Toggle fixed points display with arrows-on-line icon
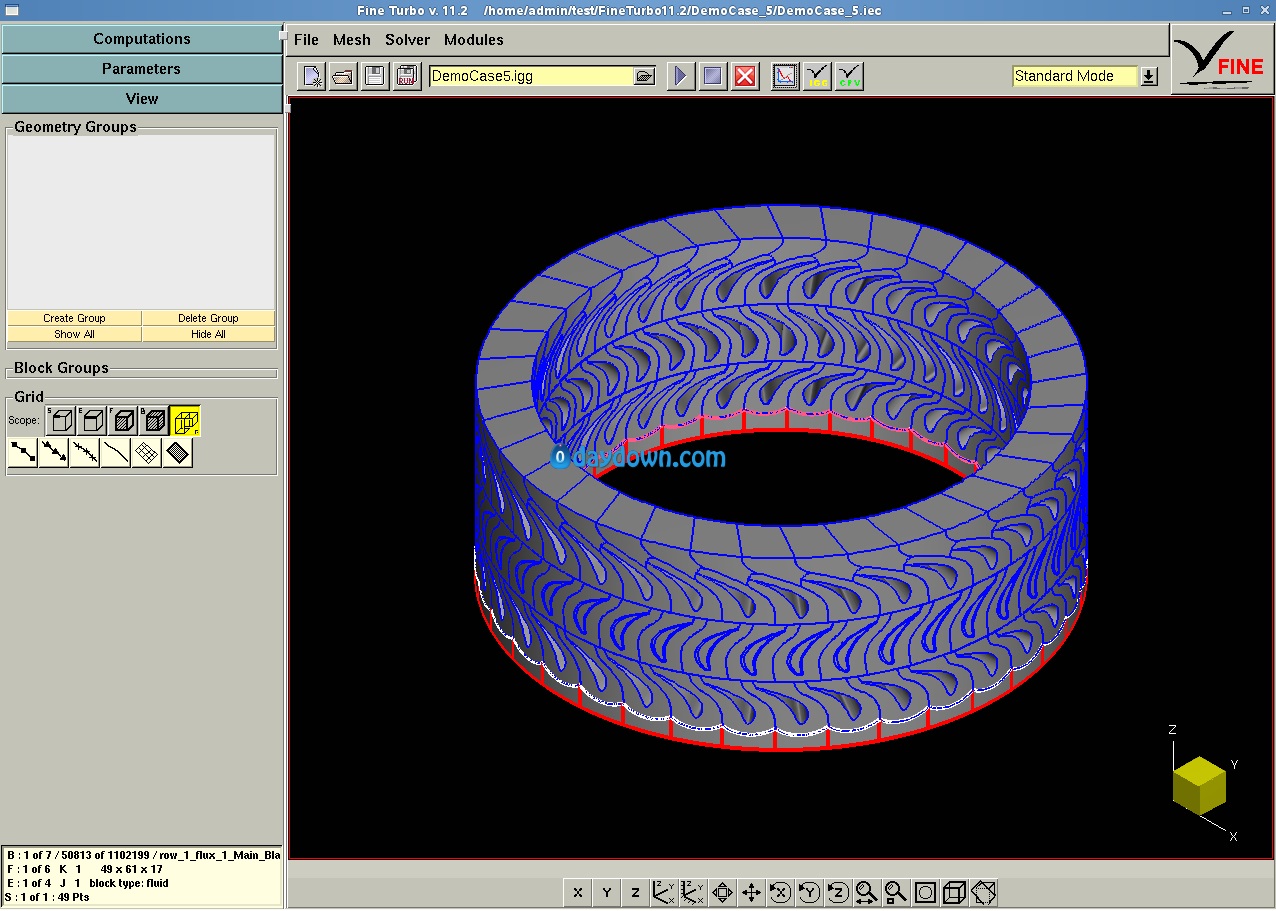The image size is (1276, 911). coord(54,453)
